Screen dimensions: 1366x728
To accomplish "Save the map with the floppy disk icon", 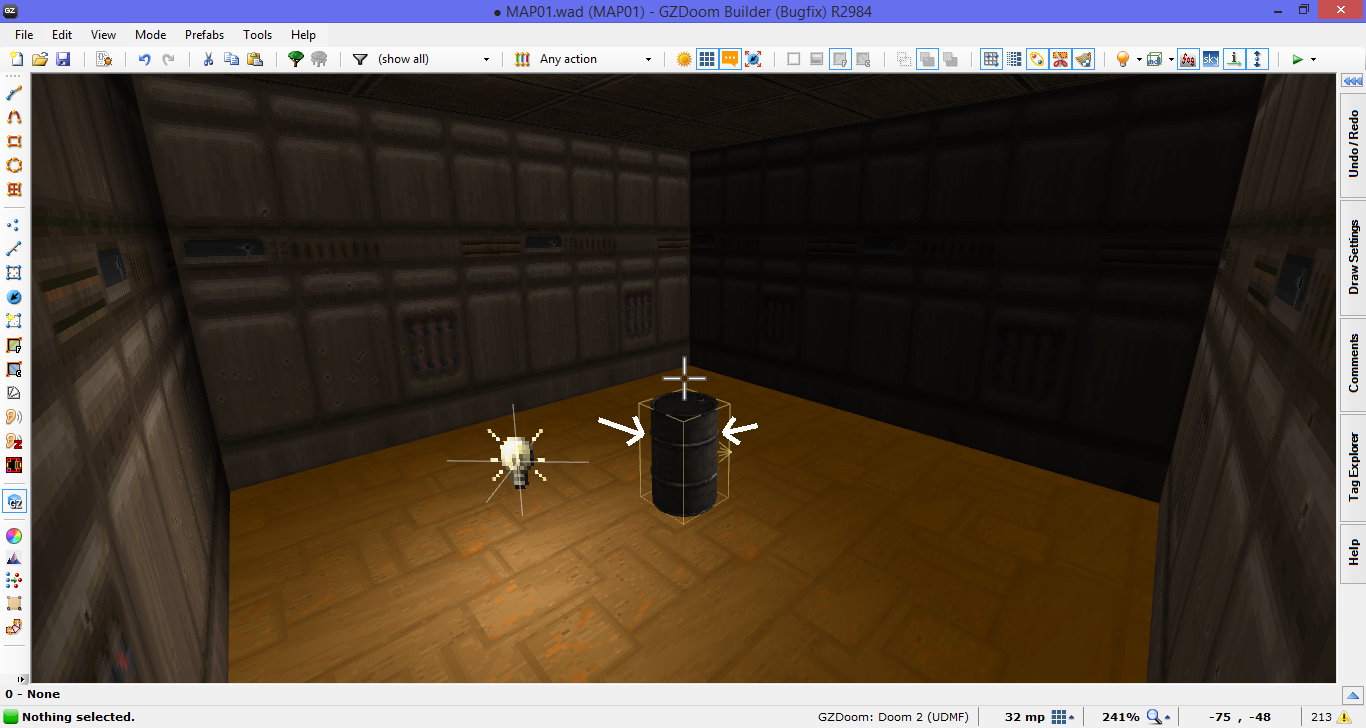I will coord(62,59).
